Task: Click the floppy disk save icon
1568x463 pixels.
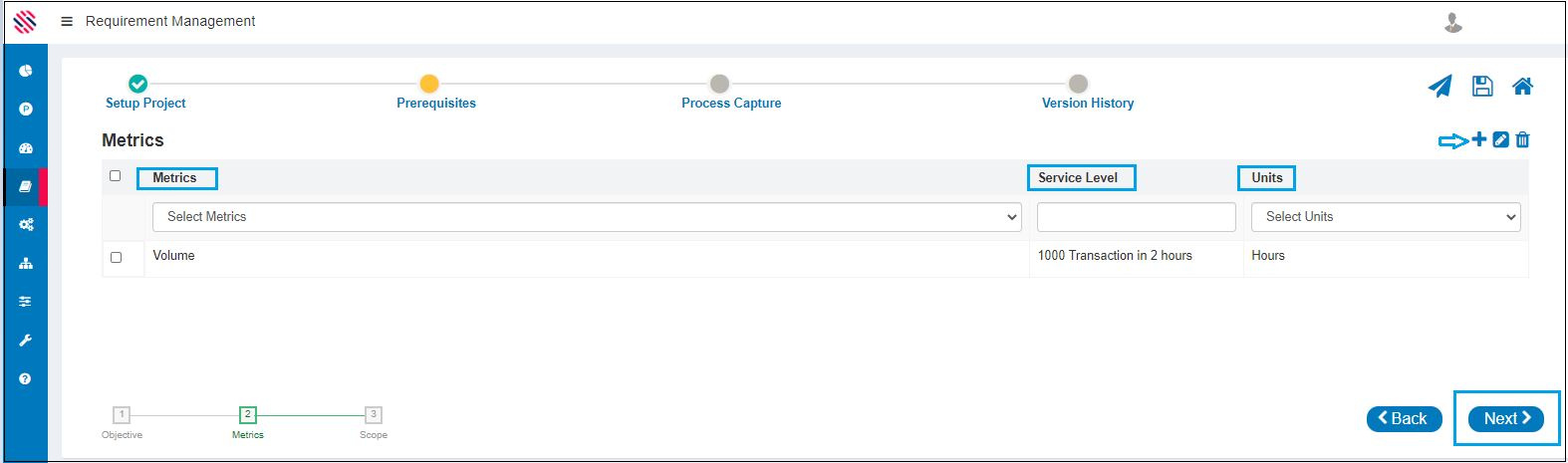Action: (1482, 87)
